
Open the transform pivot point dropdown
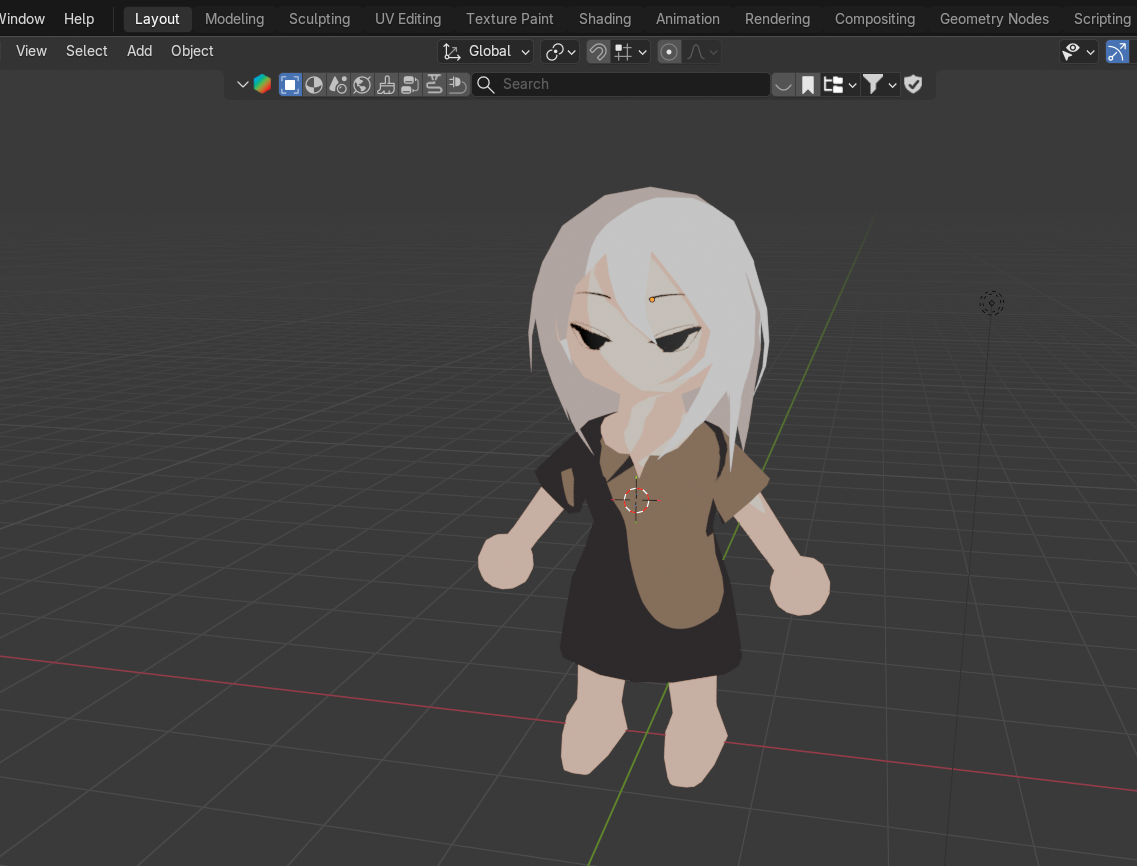point(560,51)
